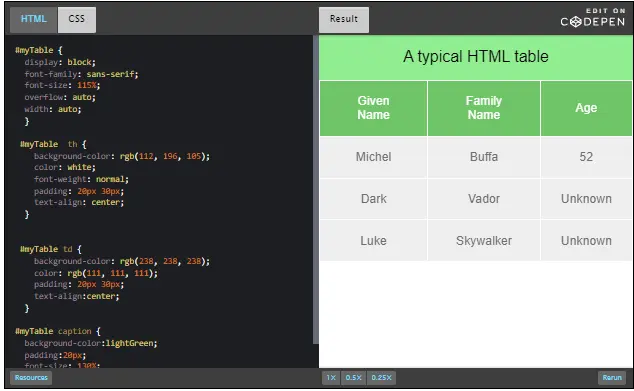Click the '#myTable td {' selector line
The height and width of the screenshot is (391, 634).
tap(51, 249)
